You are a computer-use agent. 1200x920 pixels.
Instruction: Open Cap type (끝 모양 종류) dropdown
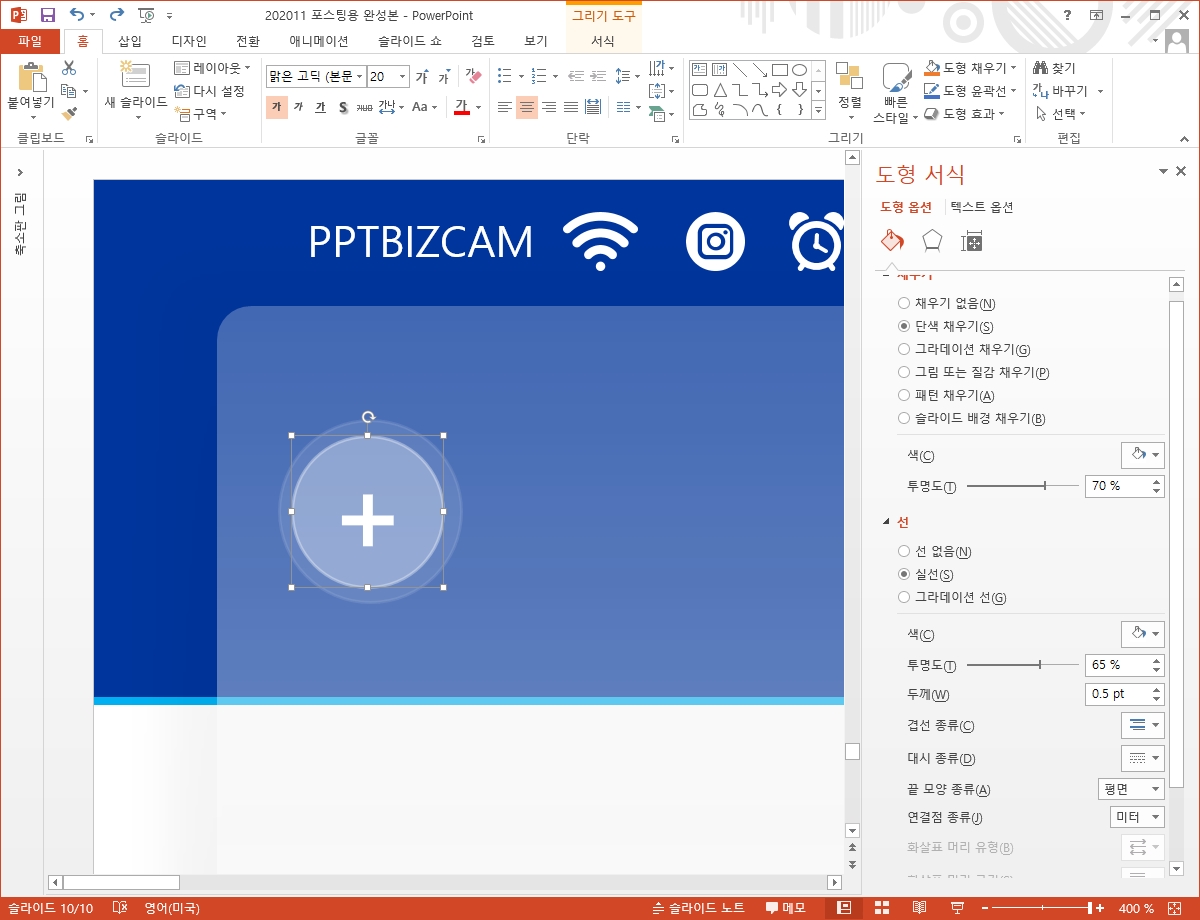1131,789
